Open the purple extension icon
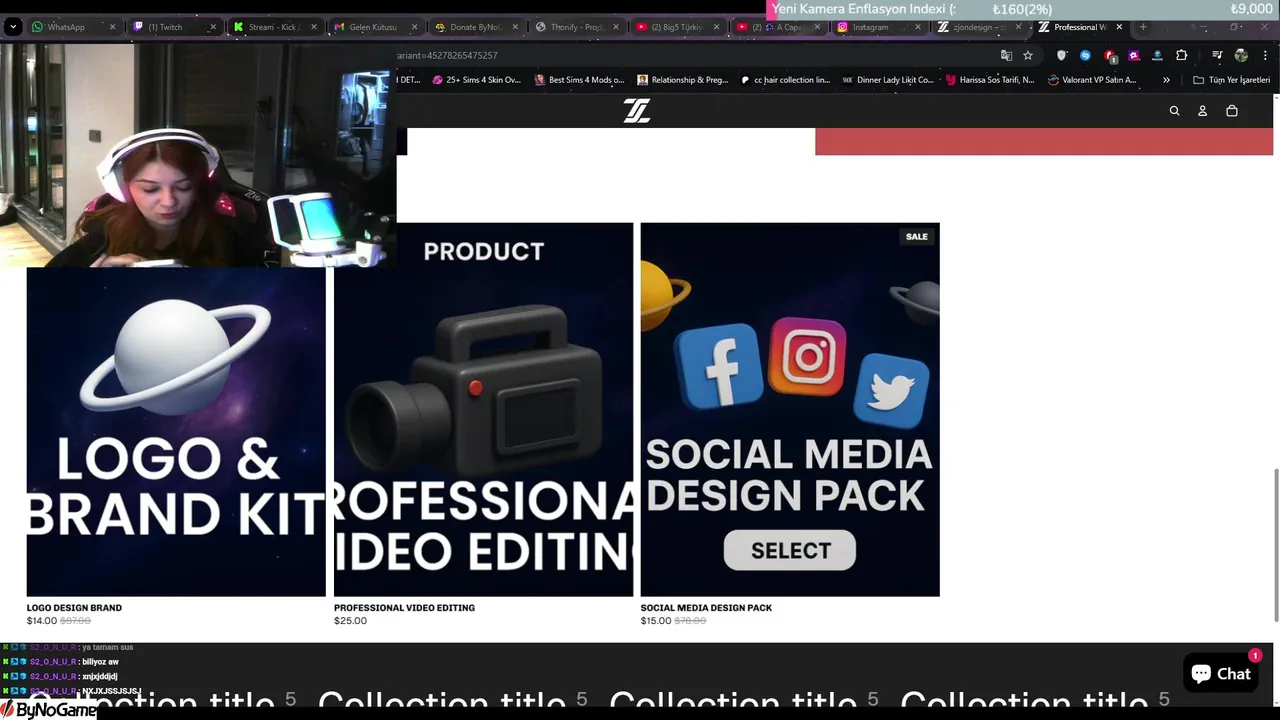Screen dimensions: 1280x720 point(1133,55)
